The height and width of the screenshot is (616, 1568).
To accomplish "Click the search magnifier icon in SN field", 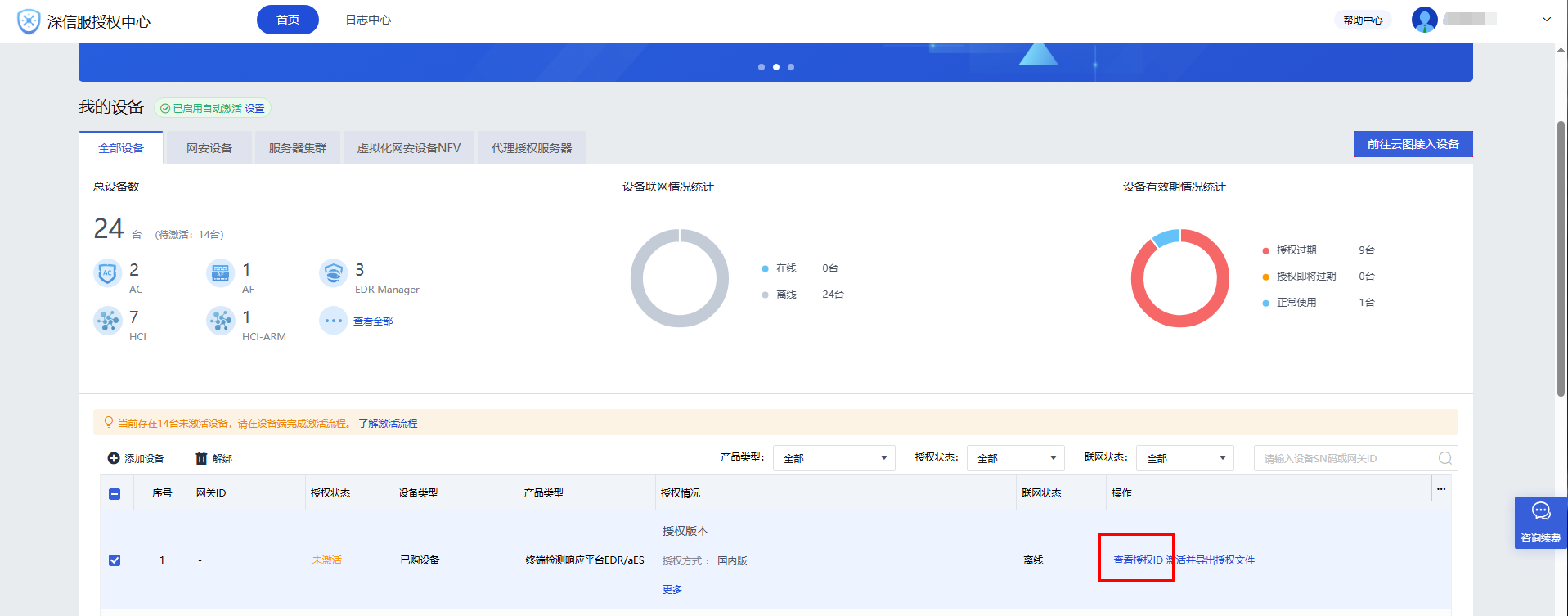I will [1444, 458].
